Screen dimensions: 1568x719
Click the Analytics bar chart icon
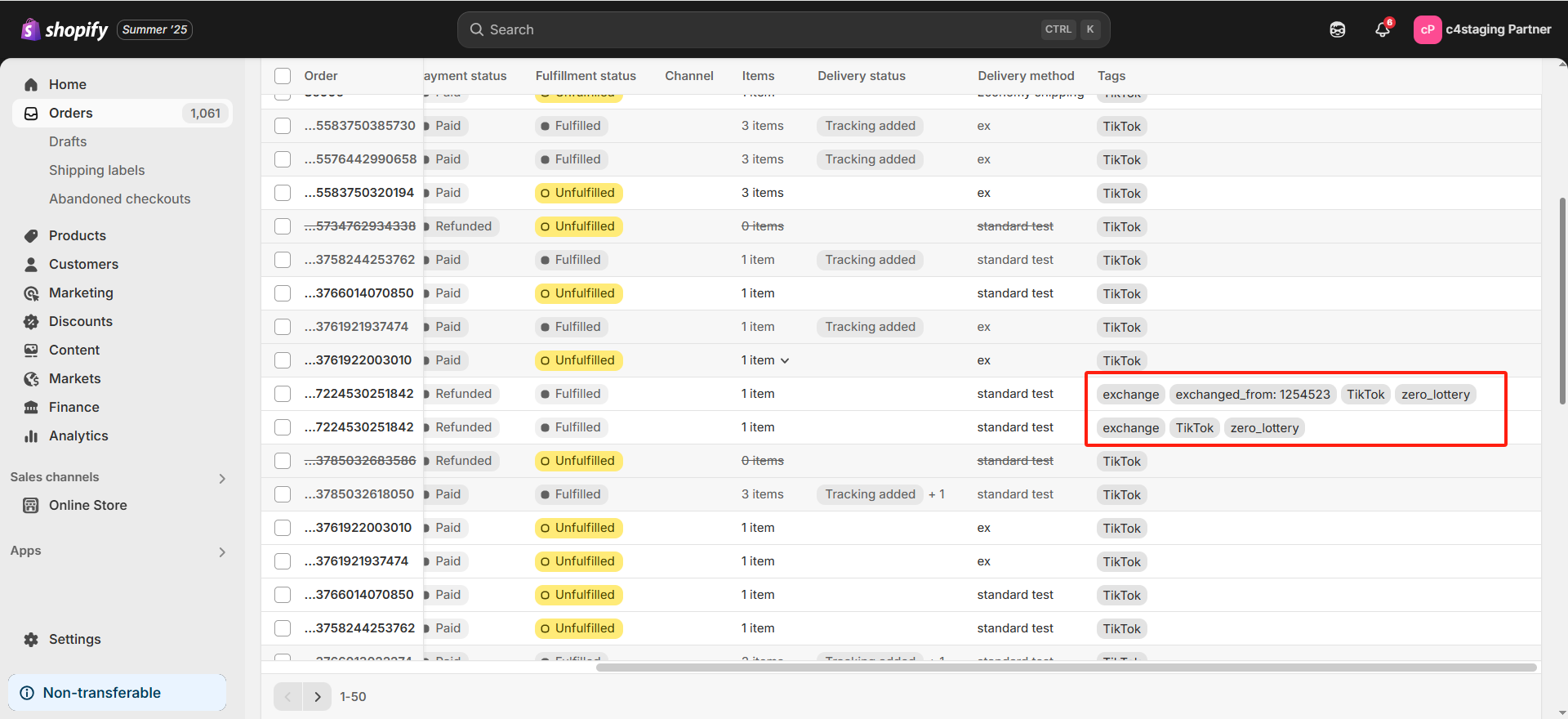[x=31, y=436]
